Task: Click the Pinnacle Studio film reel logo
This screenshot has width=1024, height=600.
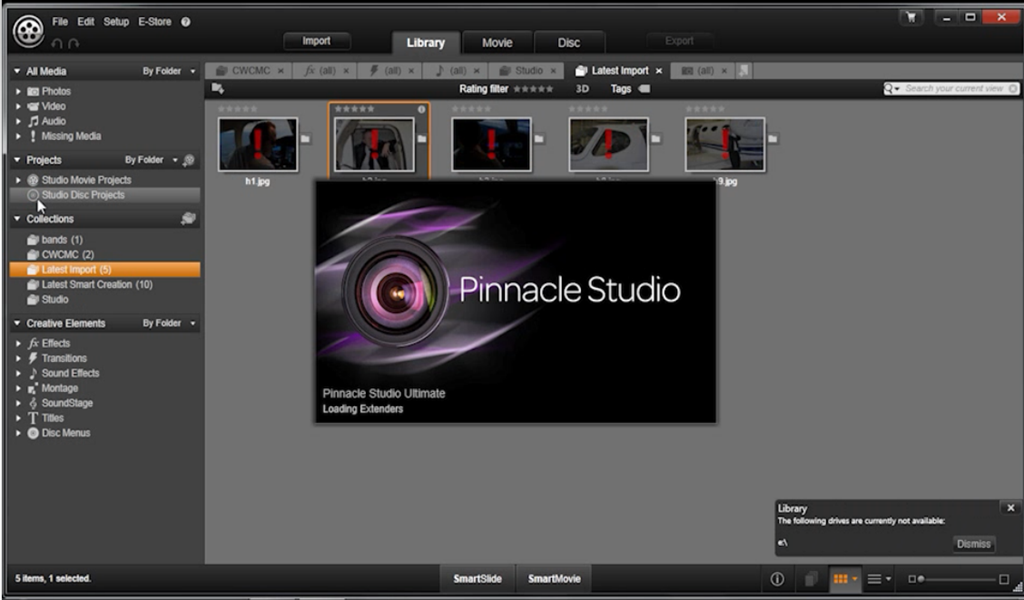Action: point(28,31)
